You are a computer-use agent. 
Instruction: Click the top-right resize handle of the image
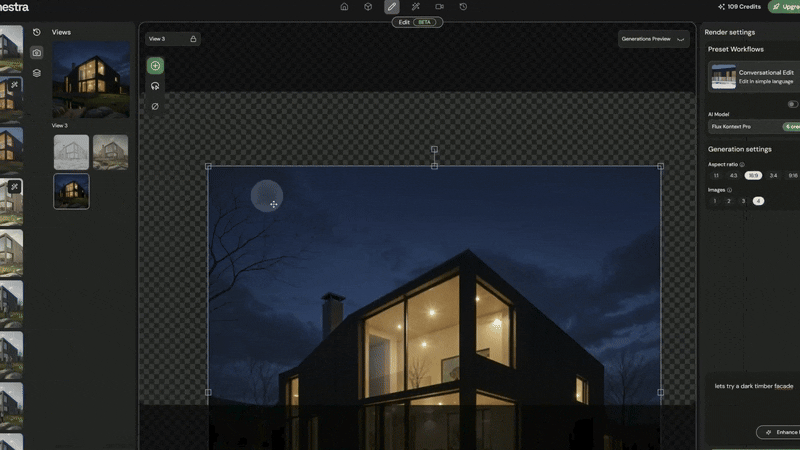click(661, 166)
